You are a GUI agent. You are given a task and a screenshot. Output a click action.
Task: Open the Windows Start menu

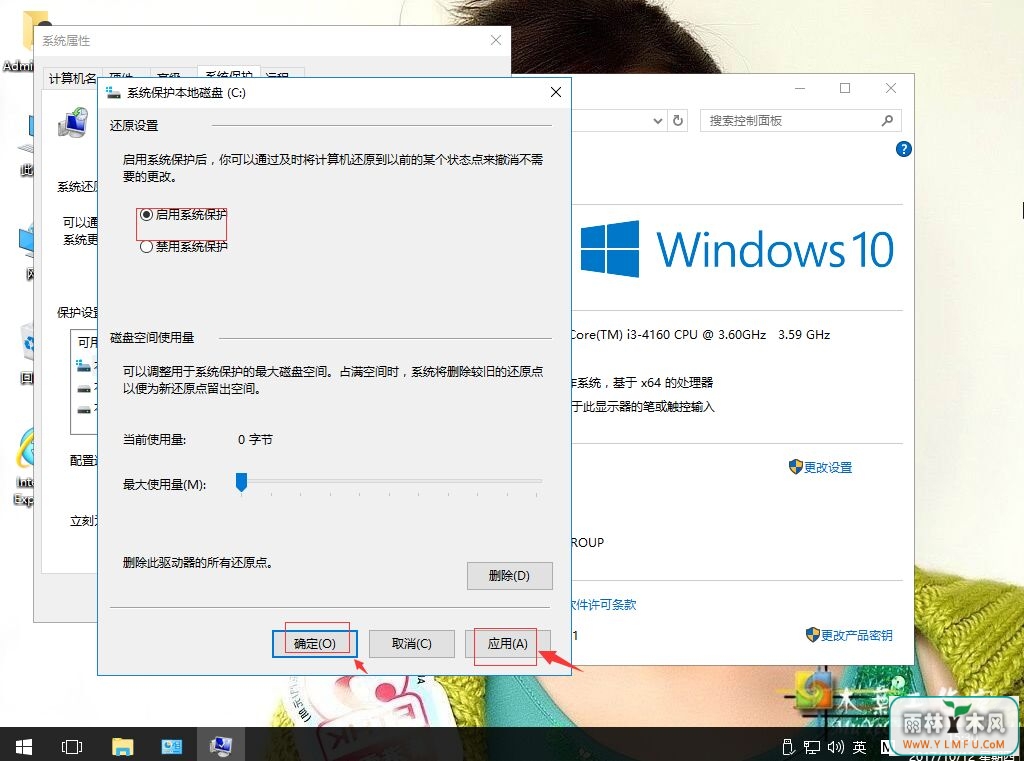24,746
